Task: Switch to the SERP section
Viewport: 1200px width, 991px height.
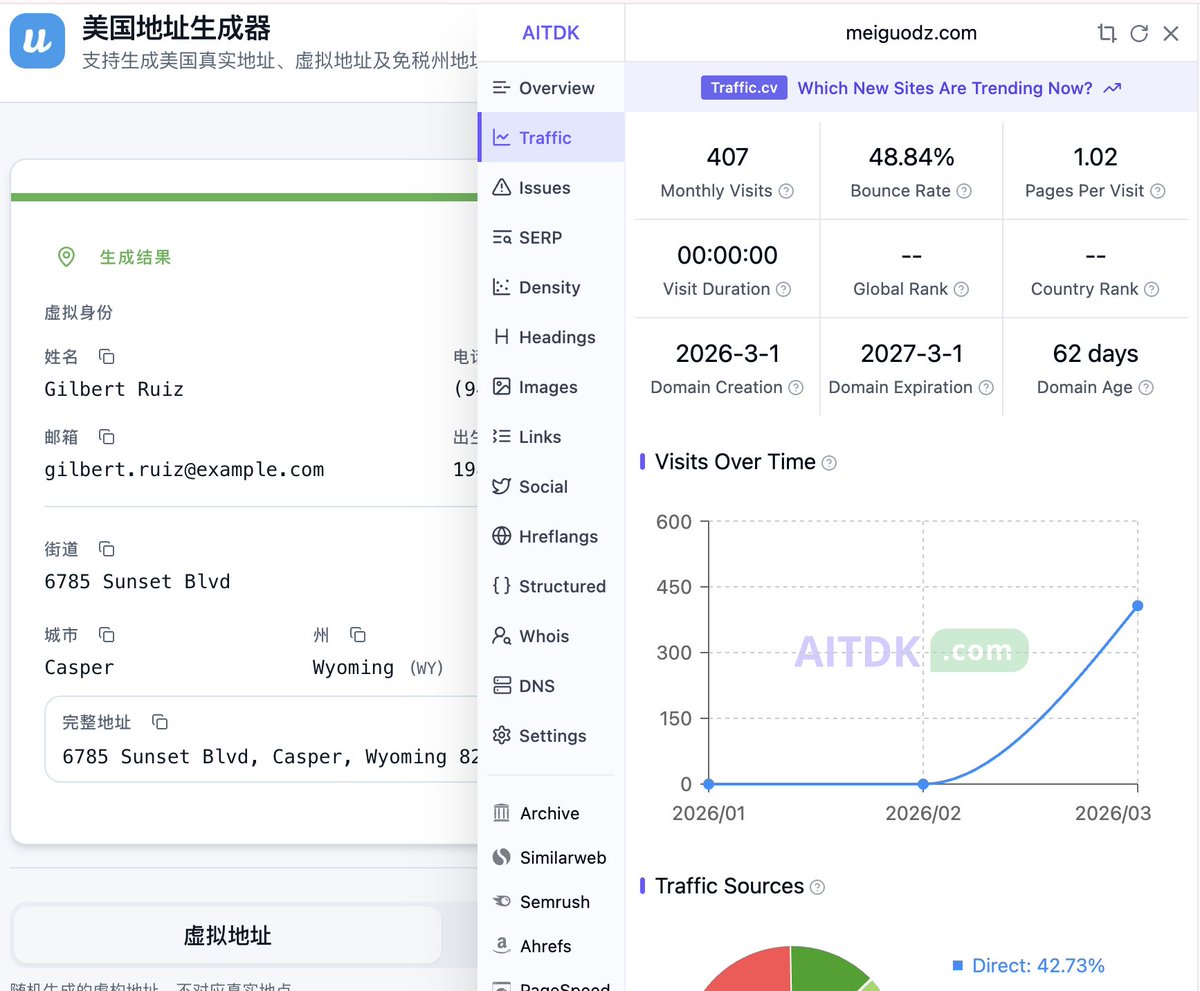Action: [x=551, y=238]
